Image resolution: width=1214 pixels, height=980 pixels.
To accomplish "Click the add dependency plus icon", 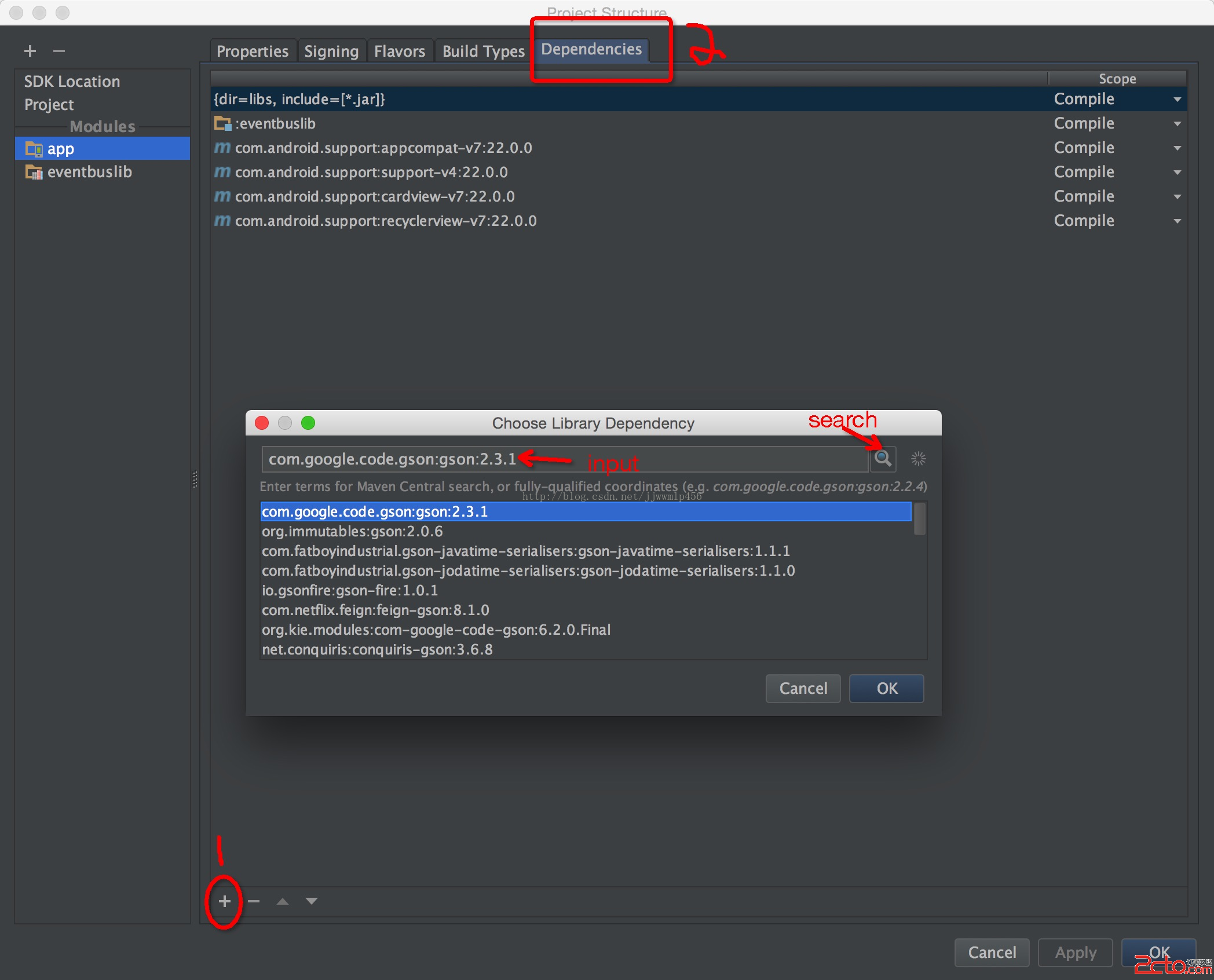I will 225,901.
